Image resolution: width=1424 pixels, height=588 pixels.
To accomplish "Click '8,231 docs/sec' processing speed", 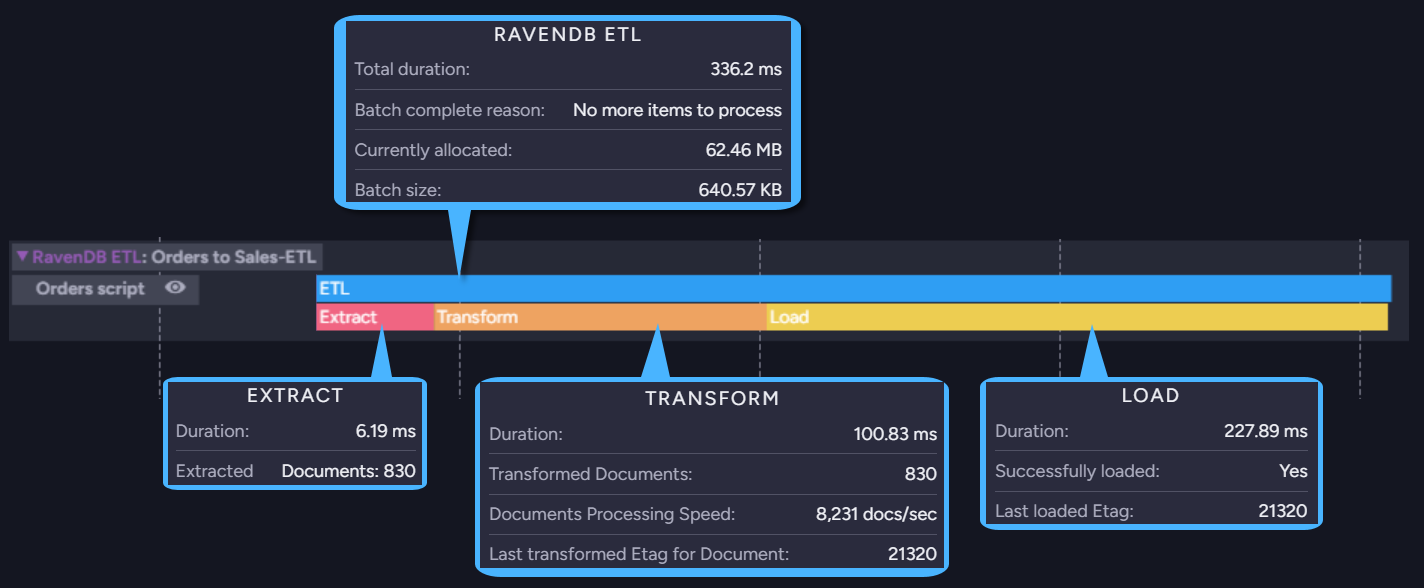I will [x=876, y=514].
